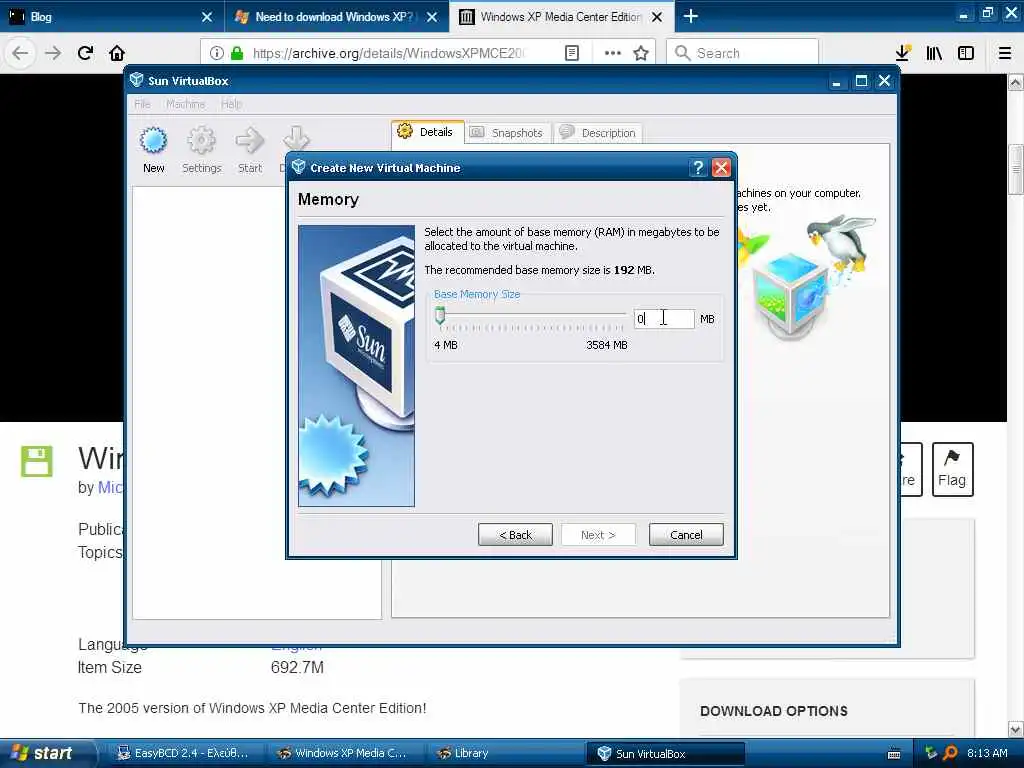Click the system clock 8:13 AM
1024x768 pixels.
pyautogui.click(x=987, y=753)
